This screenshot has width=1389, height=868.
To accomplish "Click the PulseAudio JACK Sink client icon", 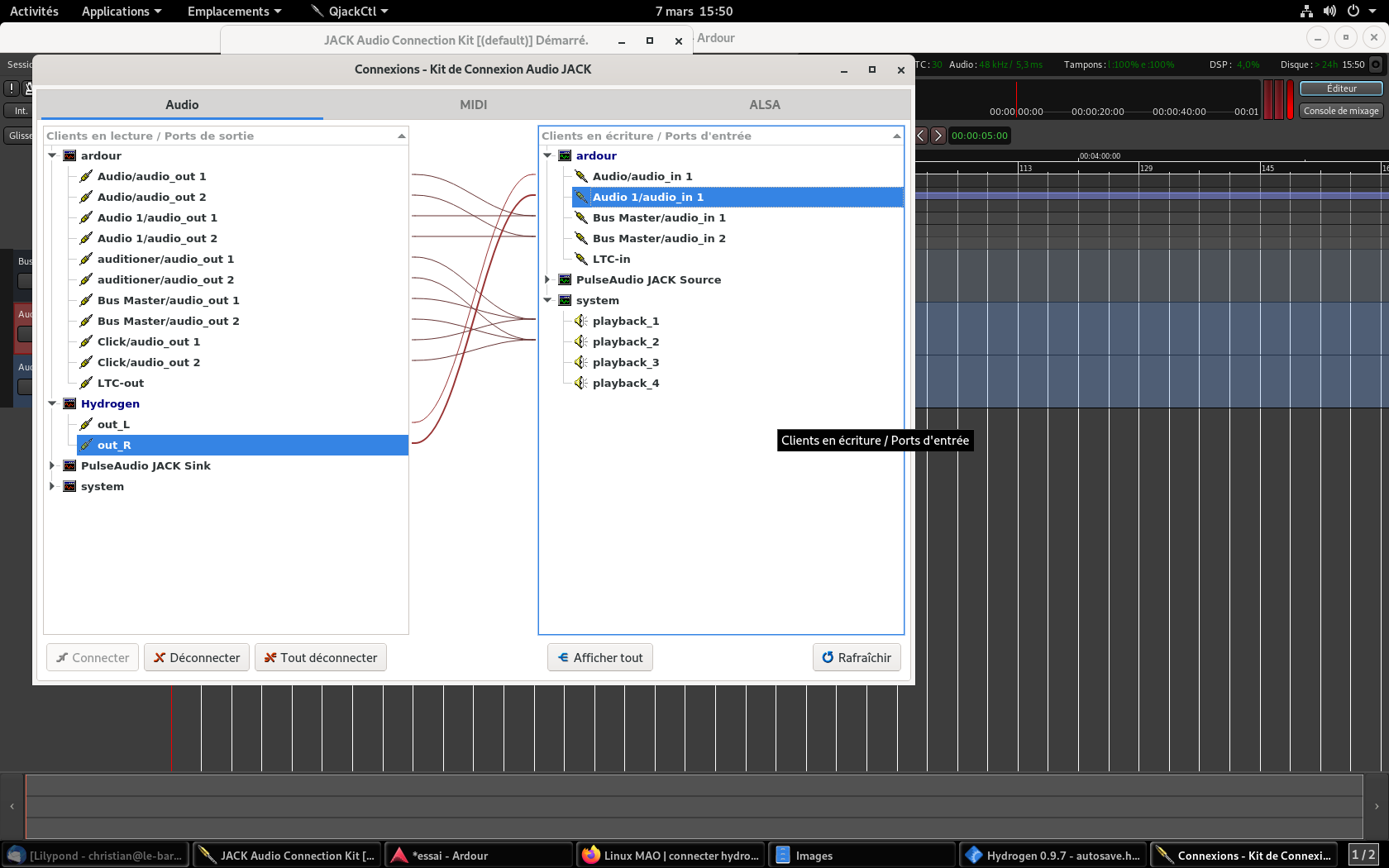I will pyautogui.click(x=70, y=465).
